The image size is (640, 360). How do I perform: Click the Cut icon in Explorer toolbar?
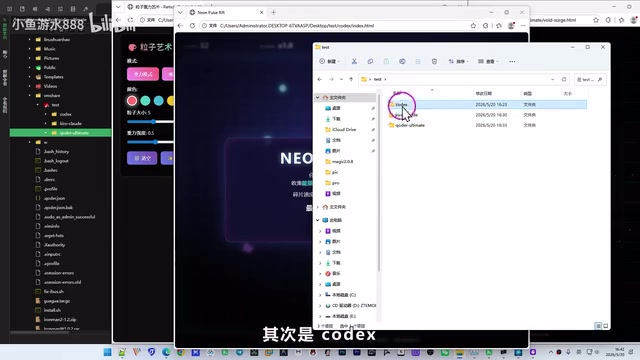point(354,61)
